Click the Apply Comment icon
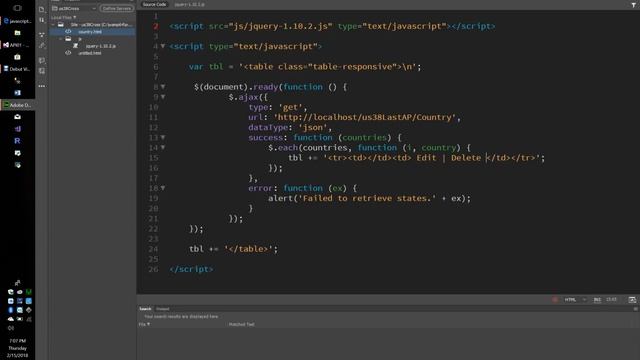 (x=42, y=60)
